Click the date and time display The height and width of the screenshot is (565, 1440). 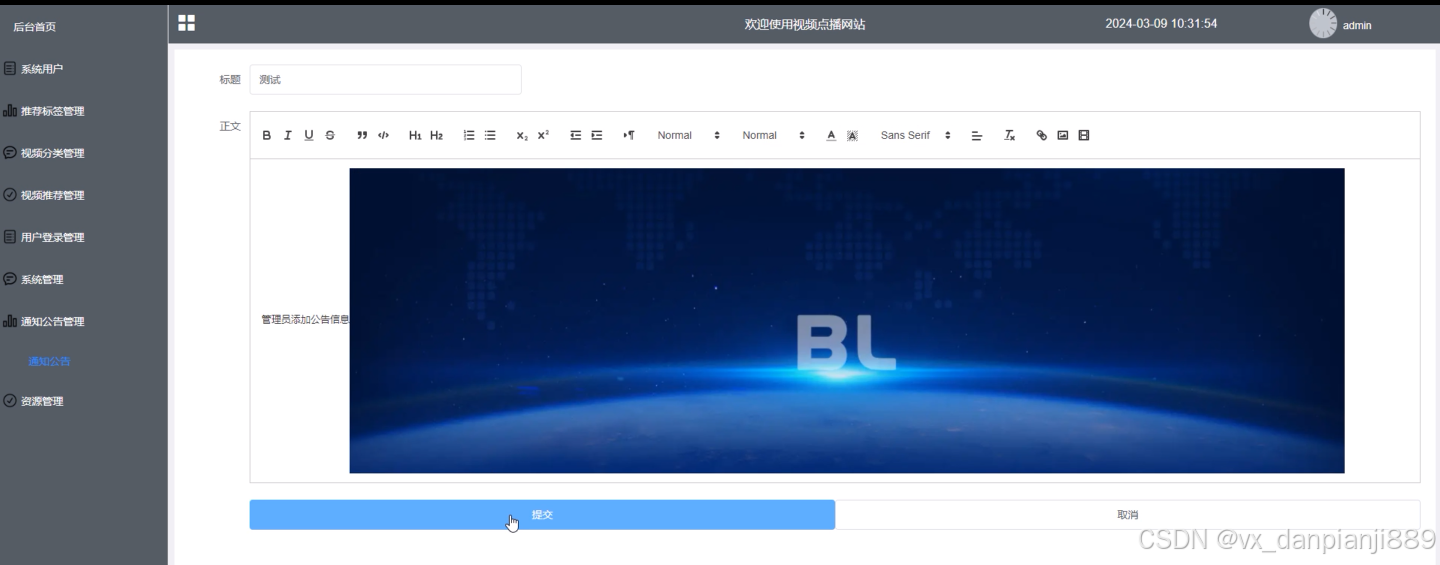pos(1161,23)
